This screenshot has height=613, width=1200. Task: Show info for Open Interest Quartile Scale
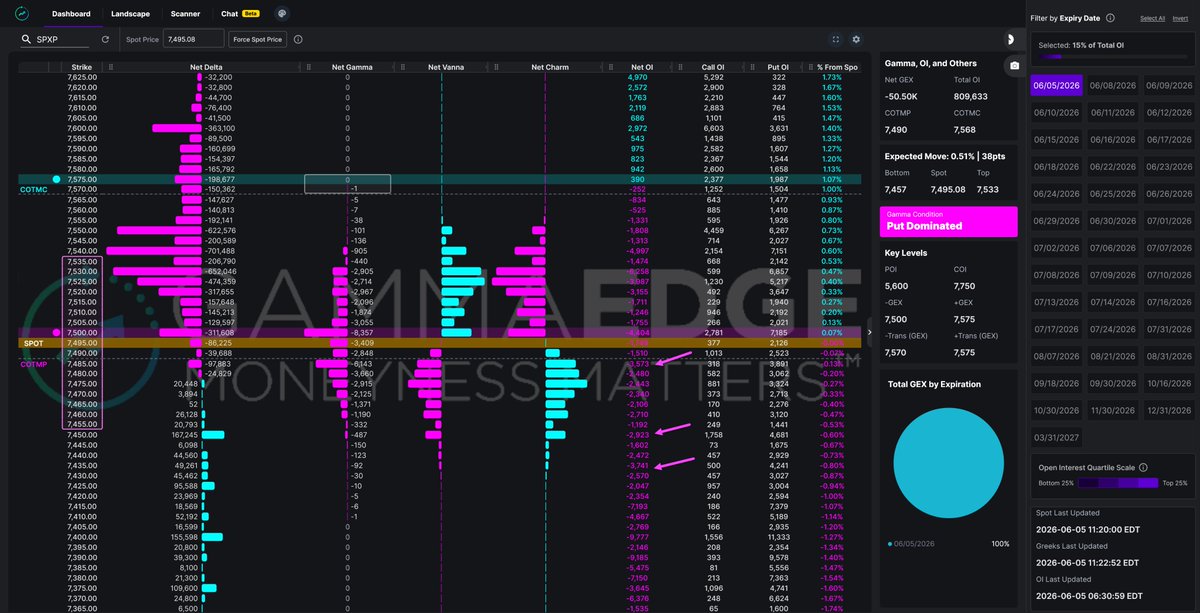1143,467
